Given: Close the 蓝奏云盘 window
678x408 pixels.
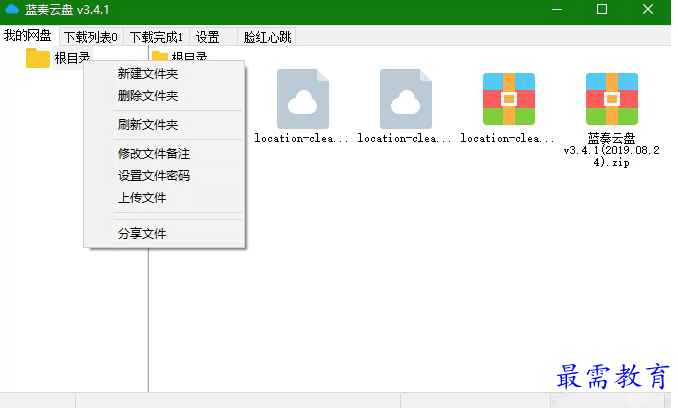Looking at the screenshot, I should [x=648, y=10].
